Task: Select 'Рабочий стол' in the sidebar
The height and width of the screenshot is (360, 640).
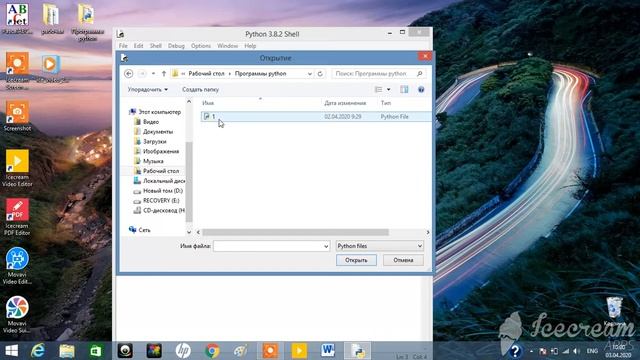Action: (x=157, y=171)
